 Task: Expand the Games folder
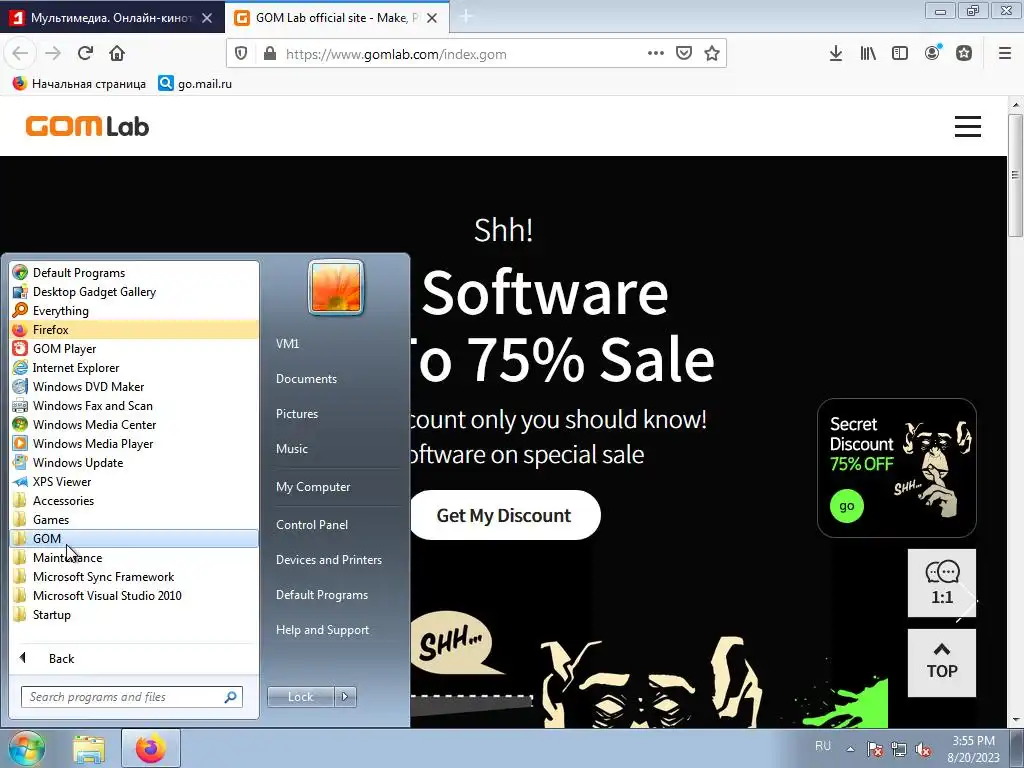click(x=135, y=520)
